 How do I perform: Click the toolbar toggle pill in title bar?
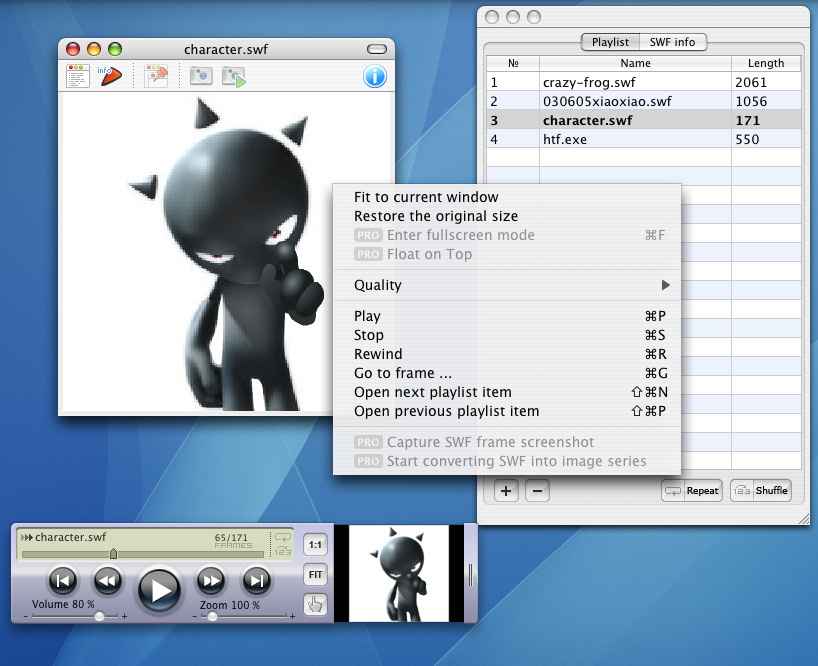[377, 49]
